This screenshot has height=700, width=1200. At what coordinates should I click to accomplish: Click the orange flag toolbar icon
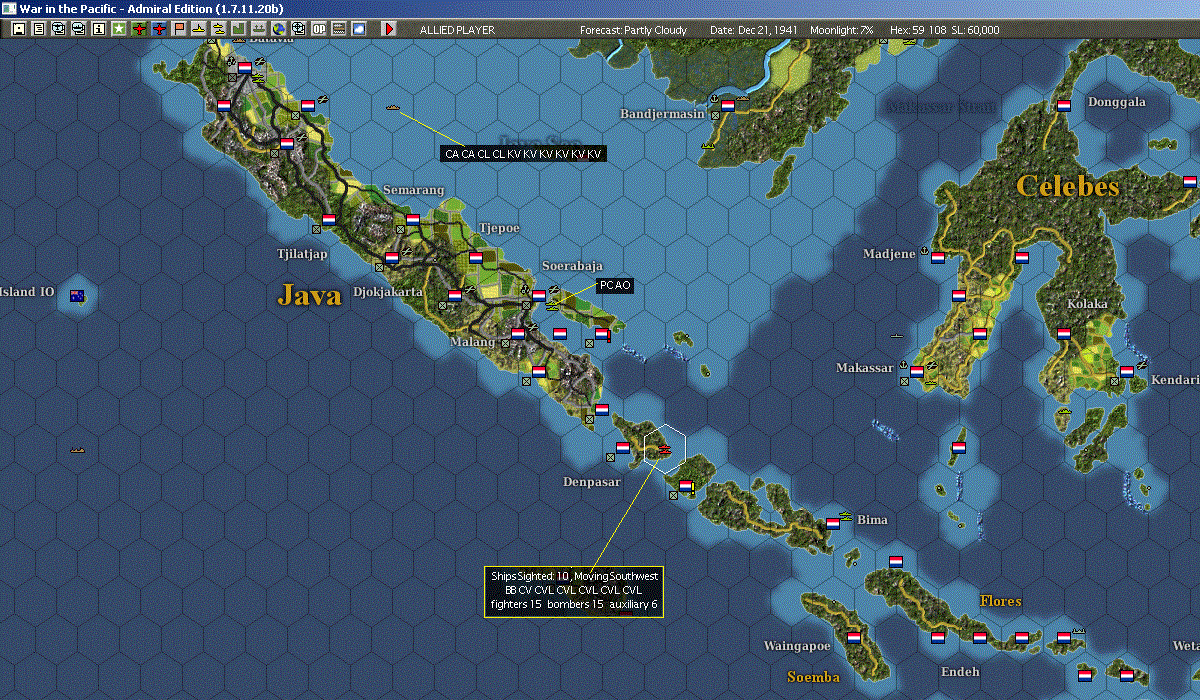[x=179, y=29]
